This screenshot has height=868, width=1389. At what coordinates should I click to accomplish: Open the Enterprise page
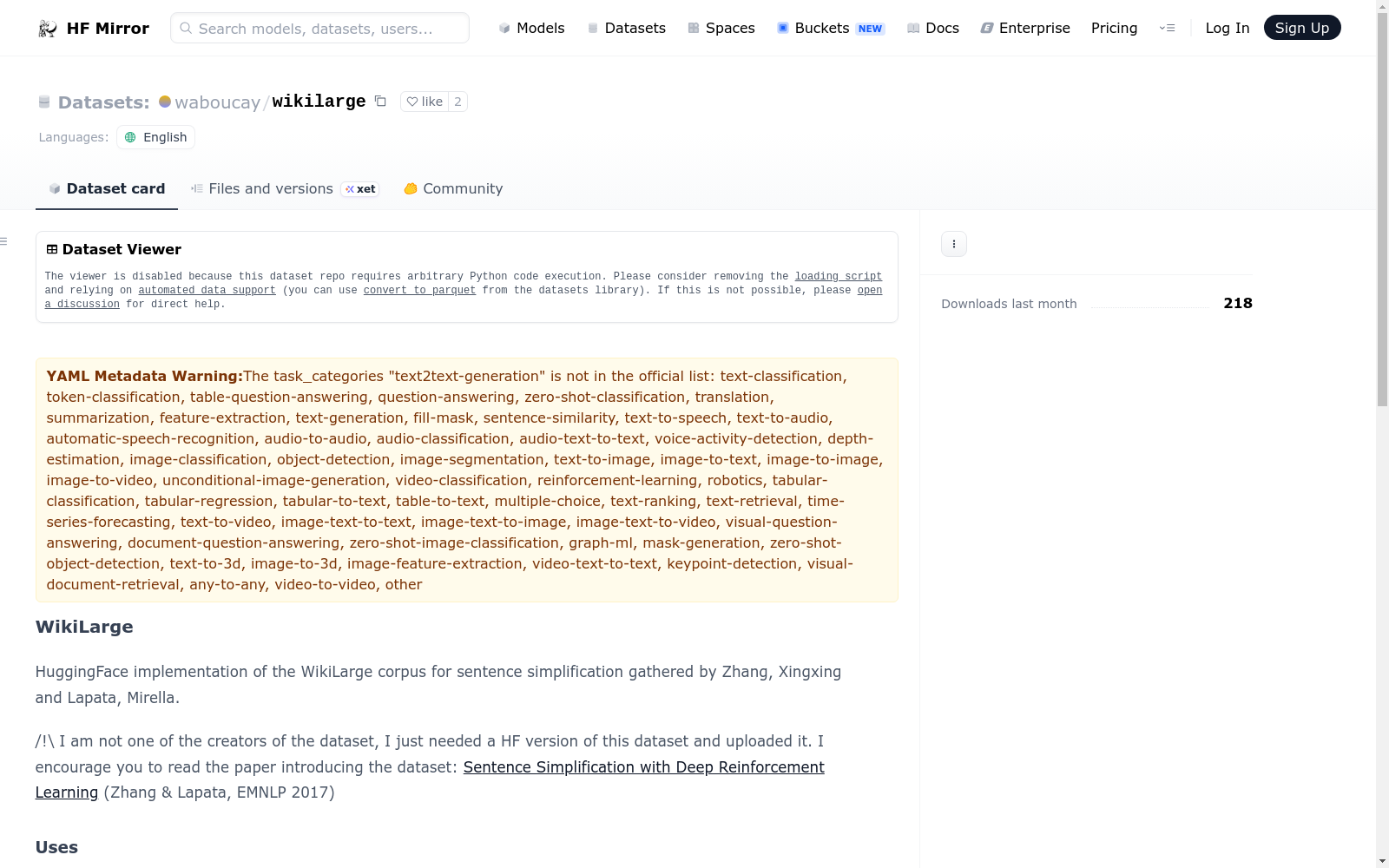coord(1025,29)
